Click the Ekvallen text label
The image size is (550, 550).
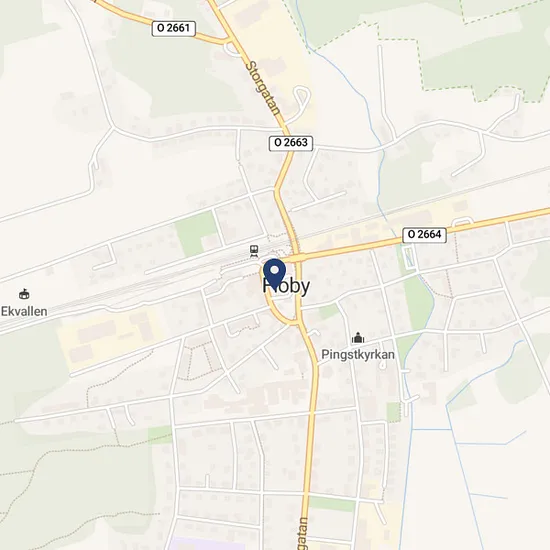(x=24, y=311)
